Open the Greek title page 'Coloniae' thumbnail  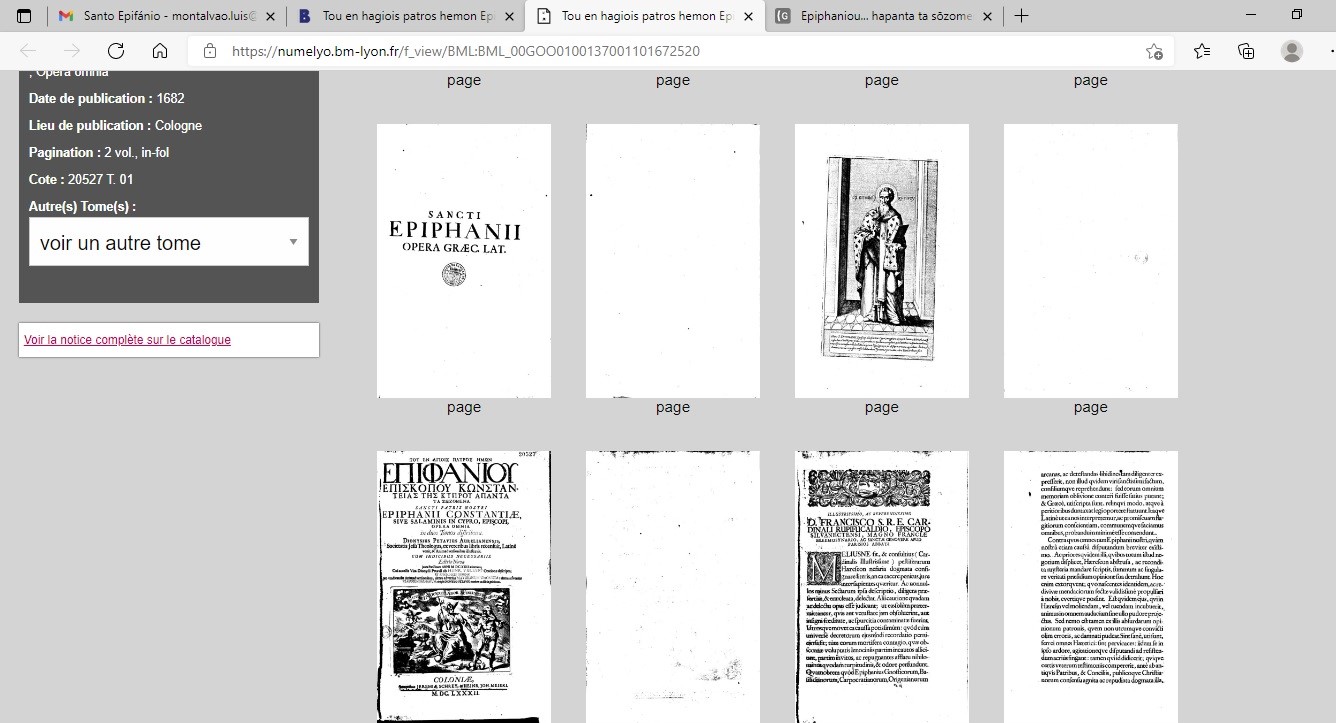tap(463, 586)
